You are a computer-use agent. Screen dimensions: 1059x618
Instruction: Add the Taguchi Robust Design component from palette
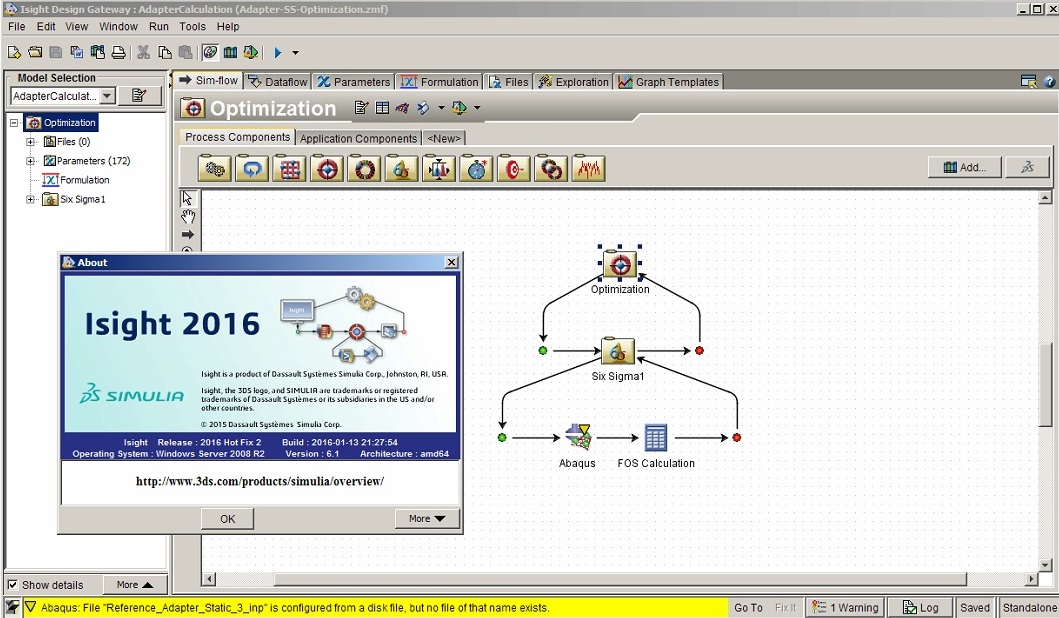439,168
